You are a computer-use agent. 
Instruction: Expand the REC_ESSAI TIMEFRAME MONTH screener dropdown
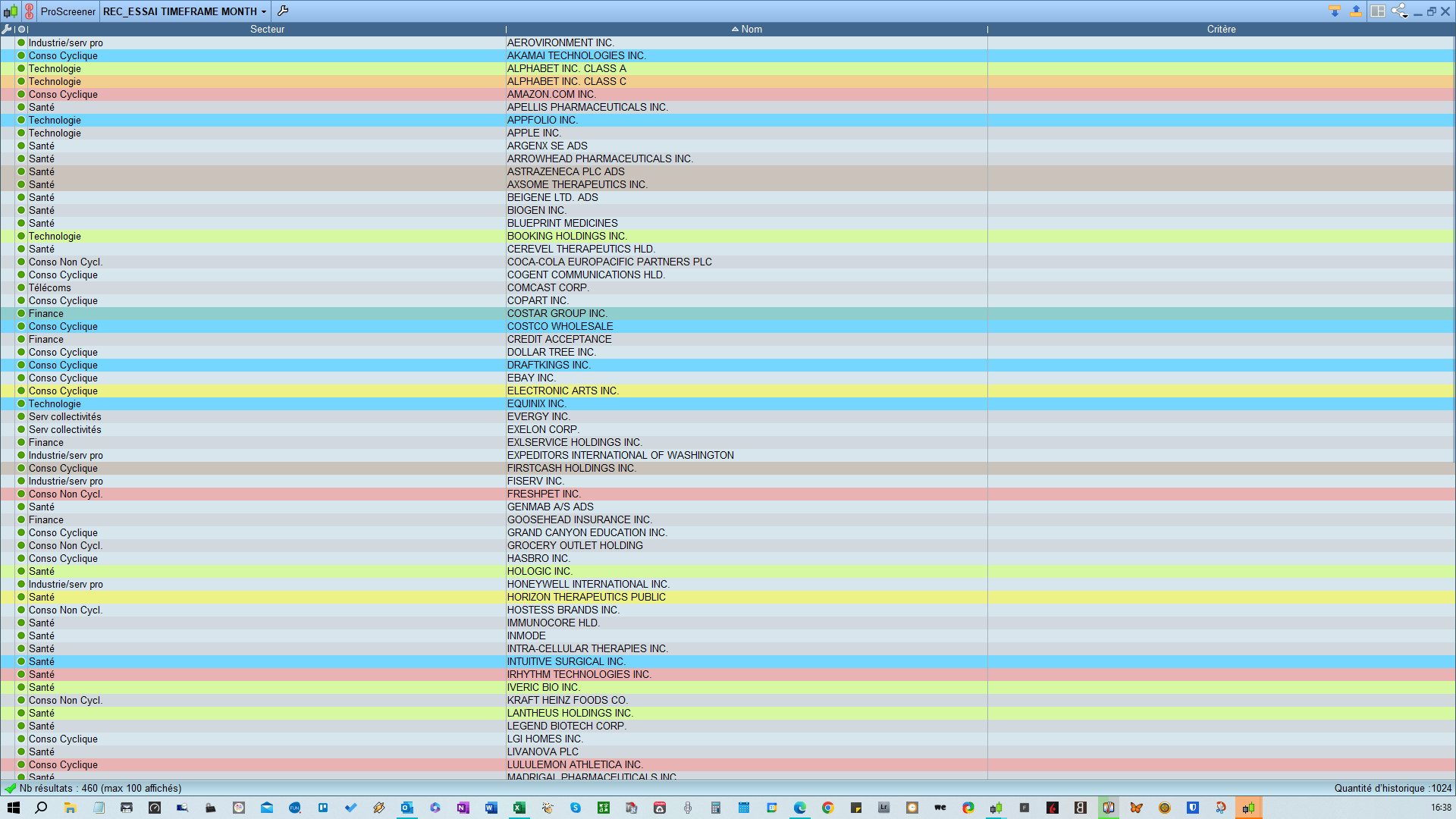(x=263, y=12)
